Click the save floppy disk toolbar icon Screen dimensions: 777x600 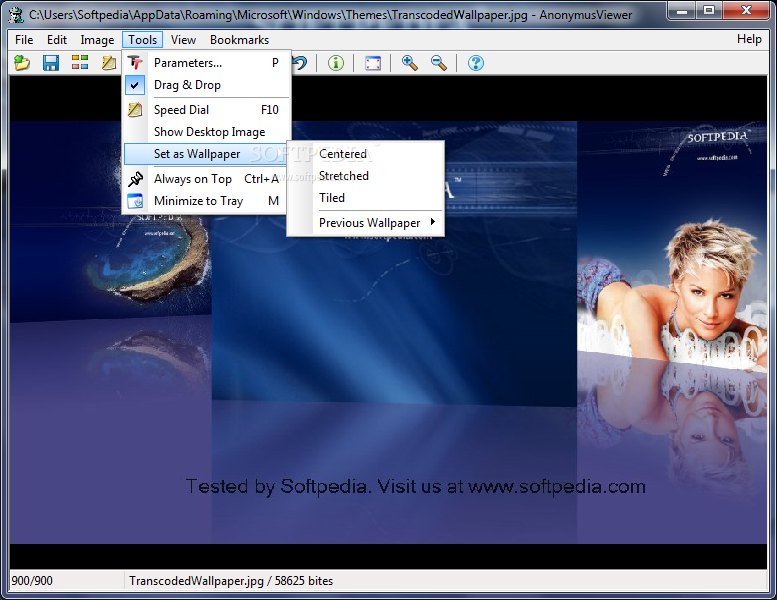coord(51,63)
